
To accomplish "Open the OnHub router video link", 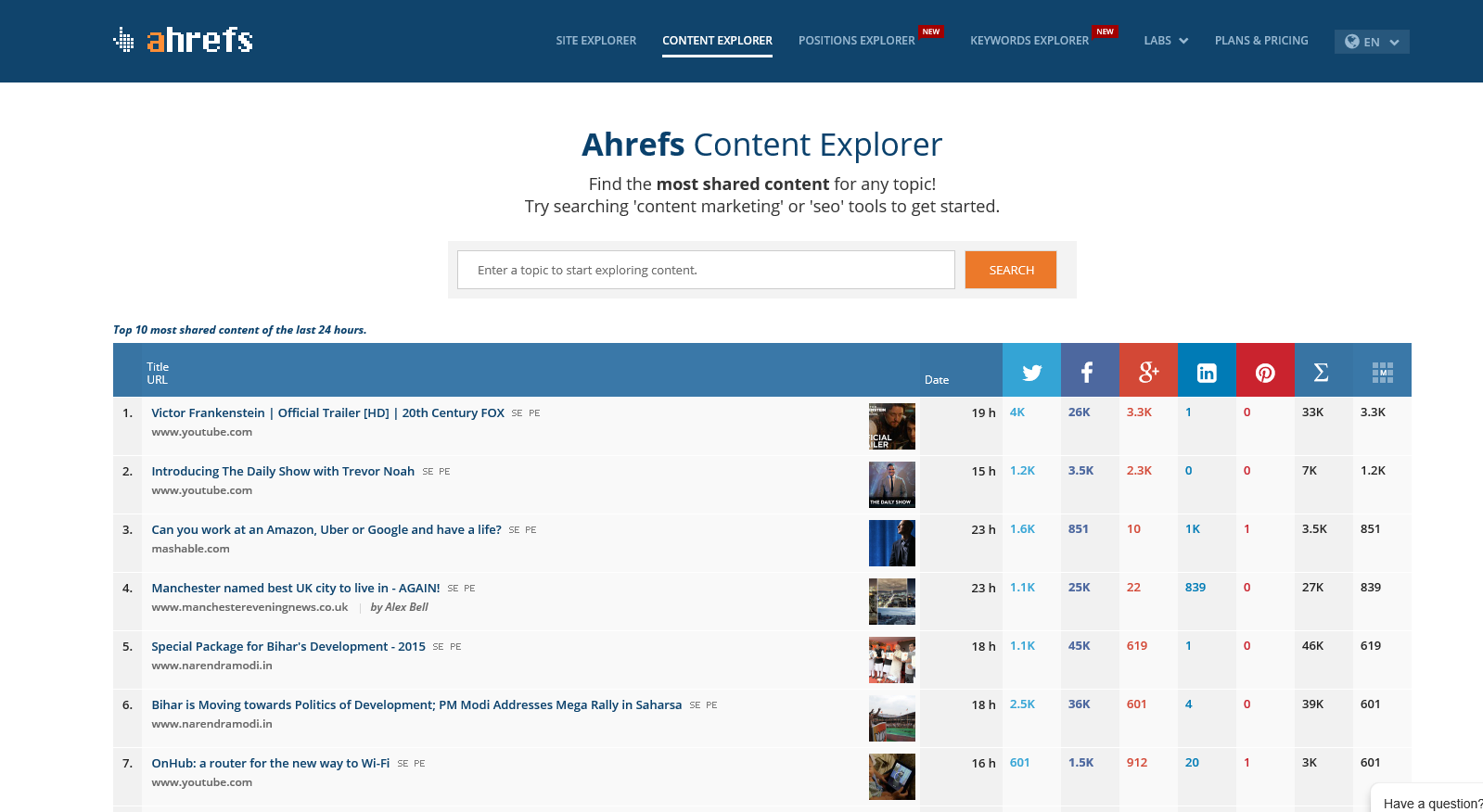I will point(270,764).
